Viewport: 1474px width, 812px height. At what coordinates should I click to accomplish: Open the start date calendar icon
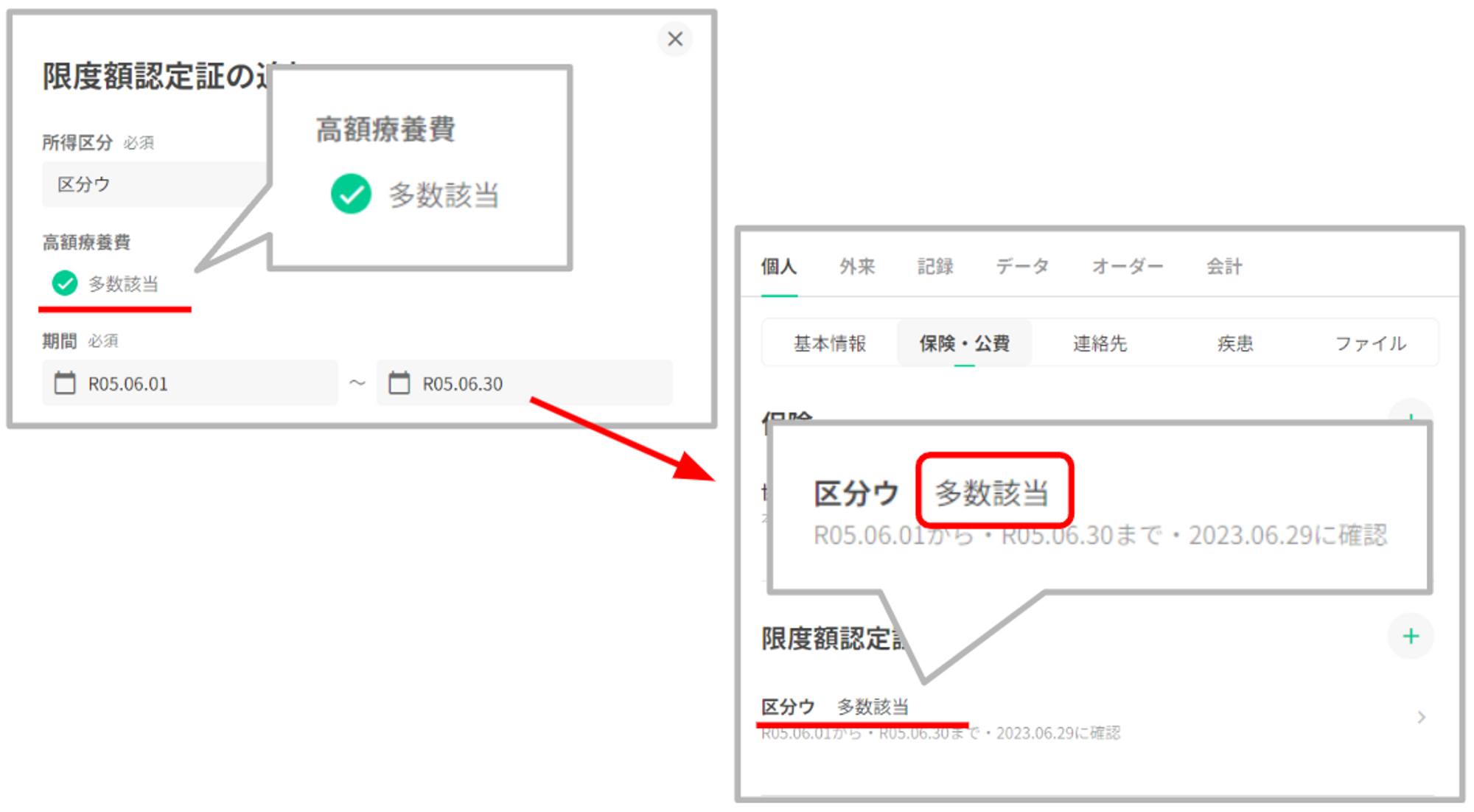click(x=65, y=383)
